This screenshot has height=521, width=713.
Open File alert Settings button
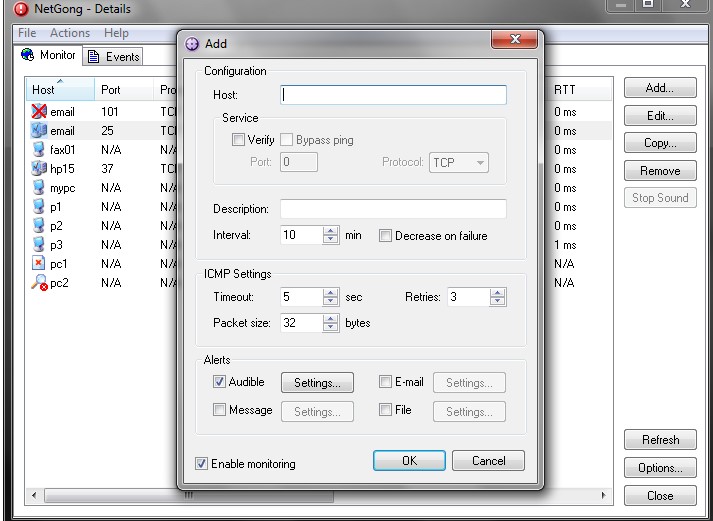469,411
